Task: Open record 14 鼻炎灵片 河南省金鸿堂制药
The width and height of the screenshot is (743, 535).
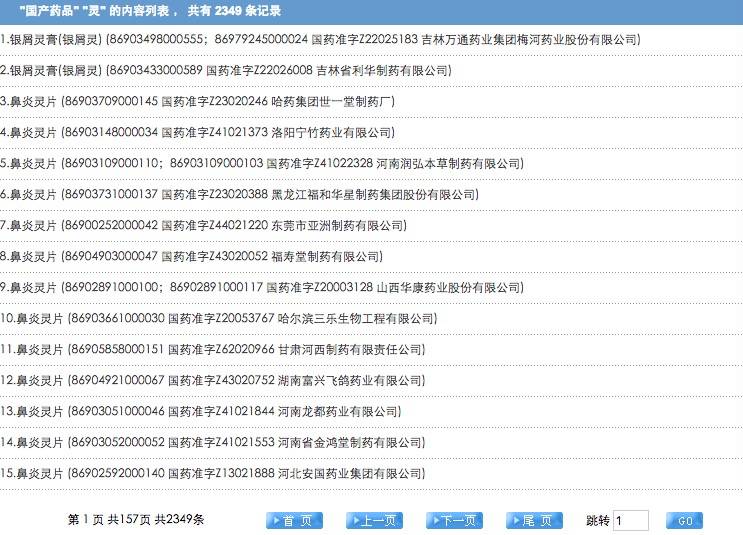Action: point(213,442)
